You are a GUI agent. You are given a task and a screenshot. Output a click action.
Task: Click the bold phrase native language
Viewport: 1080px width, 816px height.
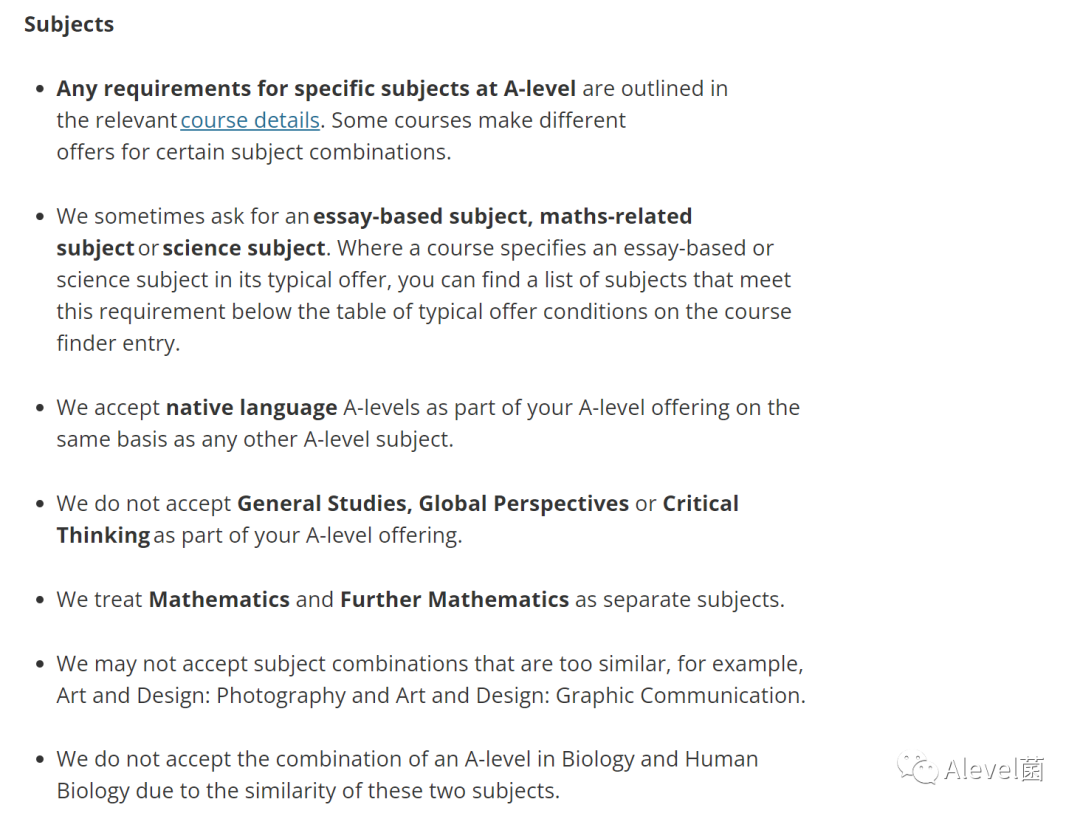point(251,408)
